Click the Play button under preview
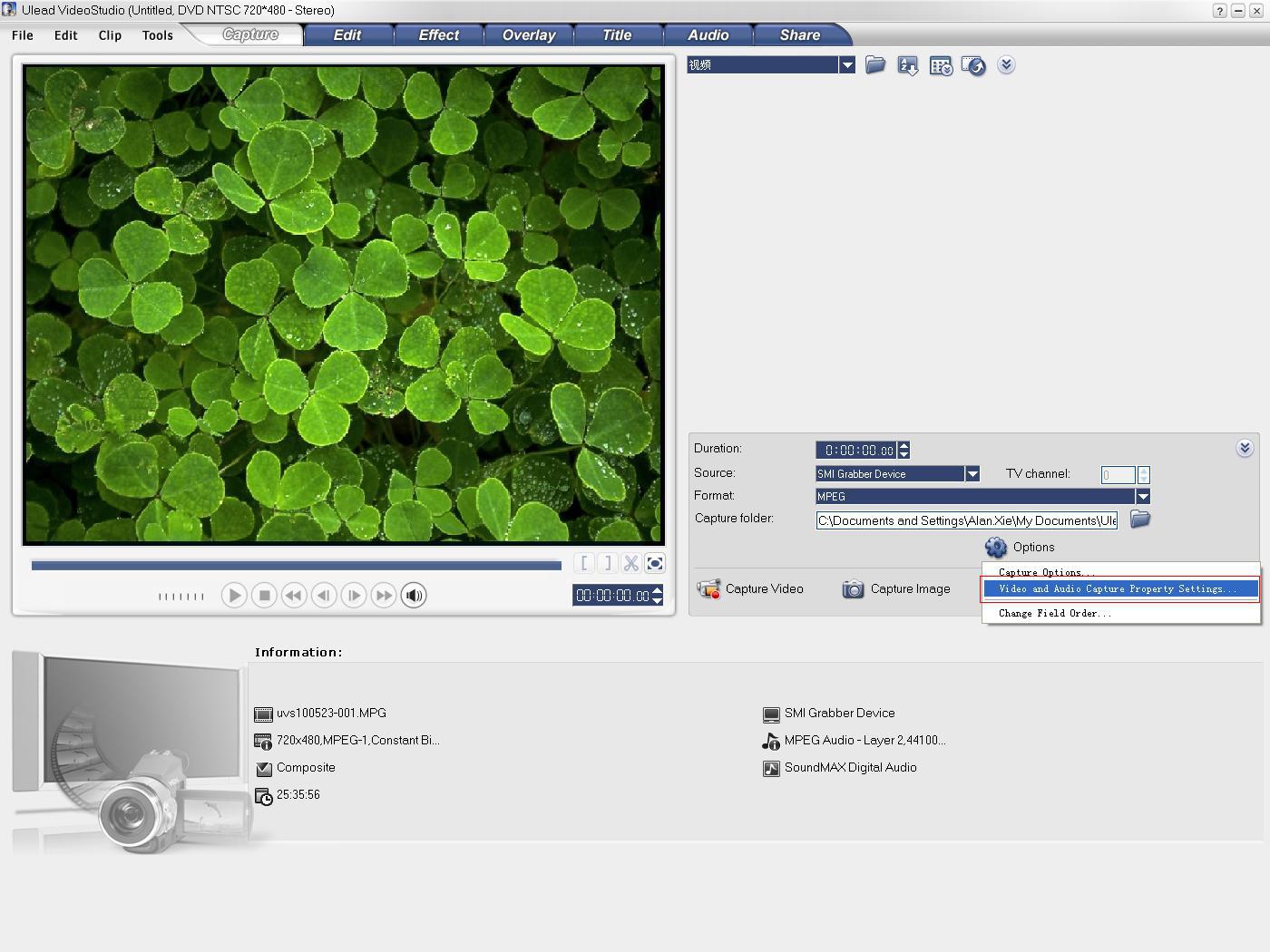 point(234,596)
